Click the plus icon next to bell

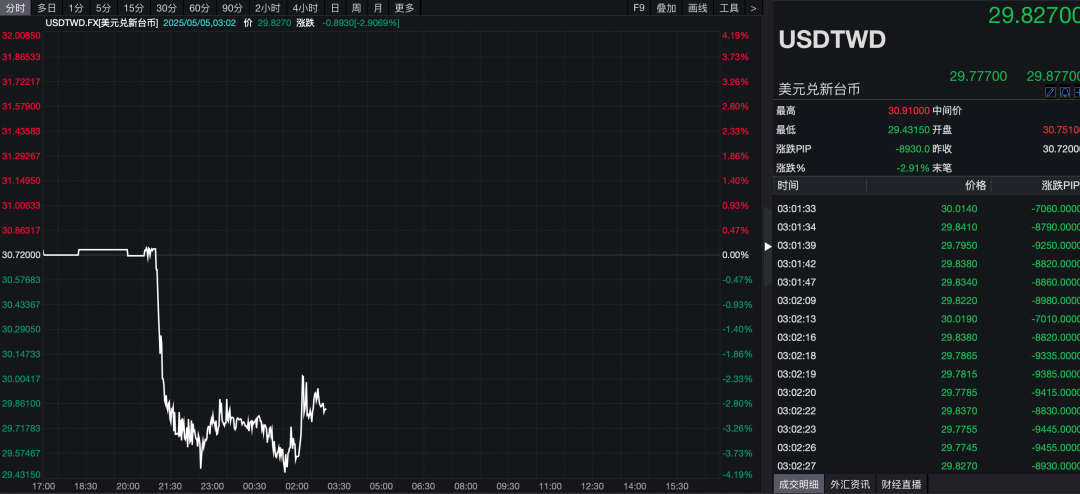pyautogui.click(x=1077, y=92)
